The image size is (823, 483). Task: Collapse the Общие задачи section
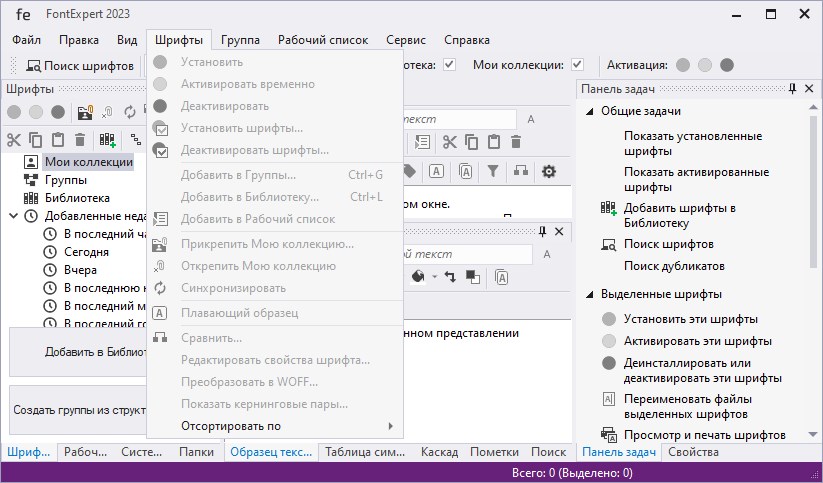point(590,111)
